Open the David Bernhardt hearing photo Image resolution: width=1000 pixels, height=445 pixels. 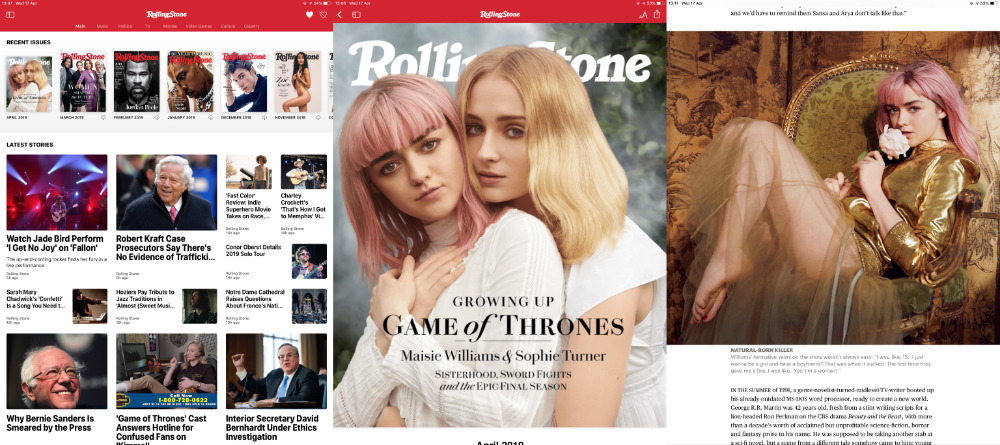276,371
